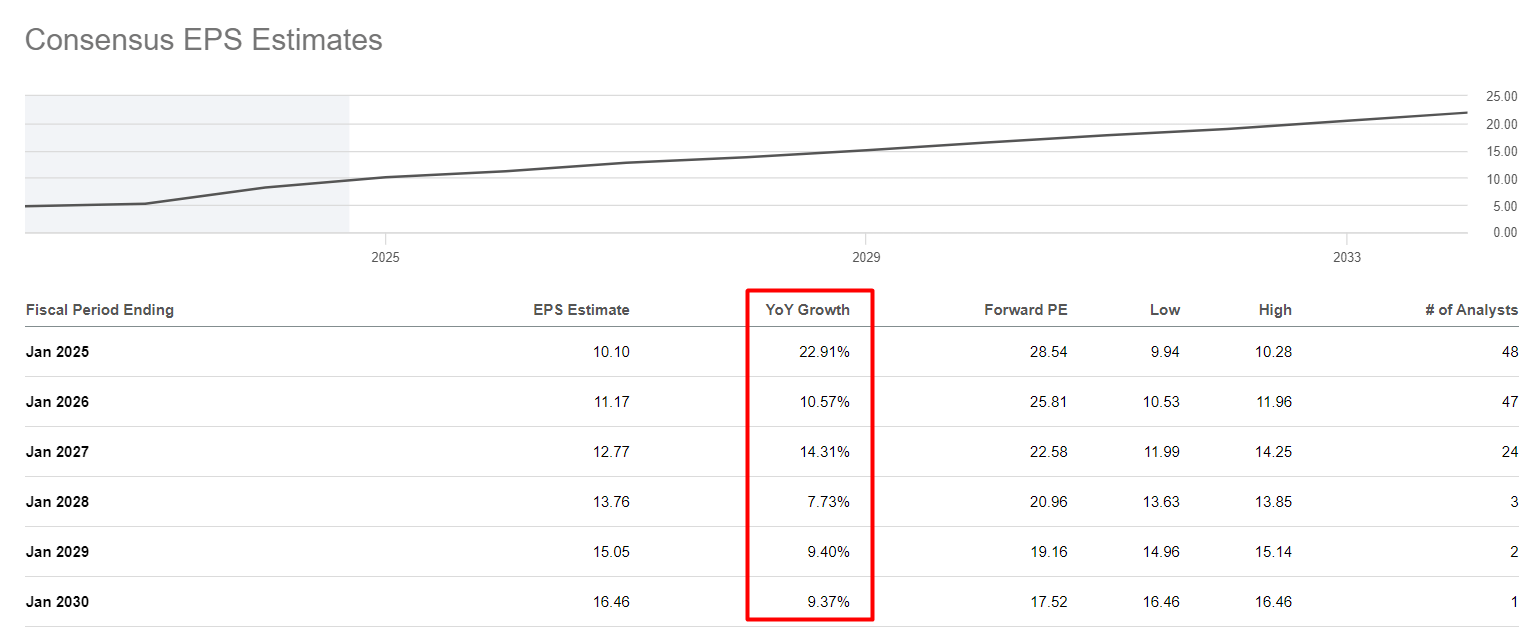Select the Jan 2029 row label
This screenshot has height=630, width=1539.
point(57,552)
